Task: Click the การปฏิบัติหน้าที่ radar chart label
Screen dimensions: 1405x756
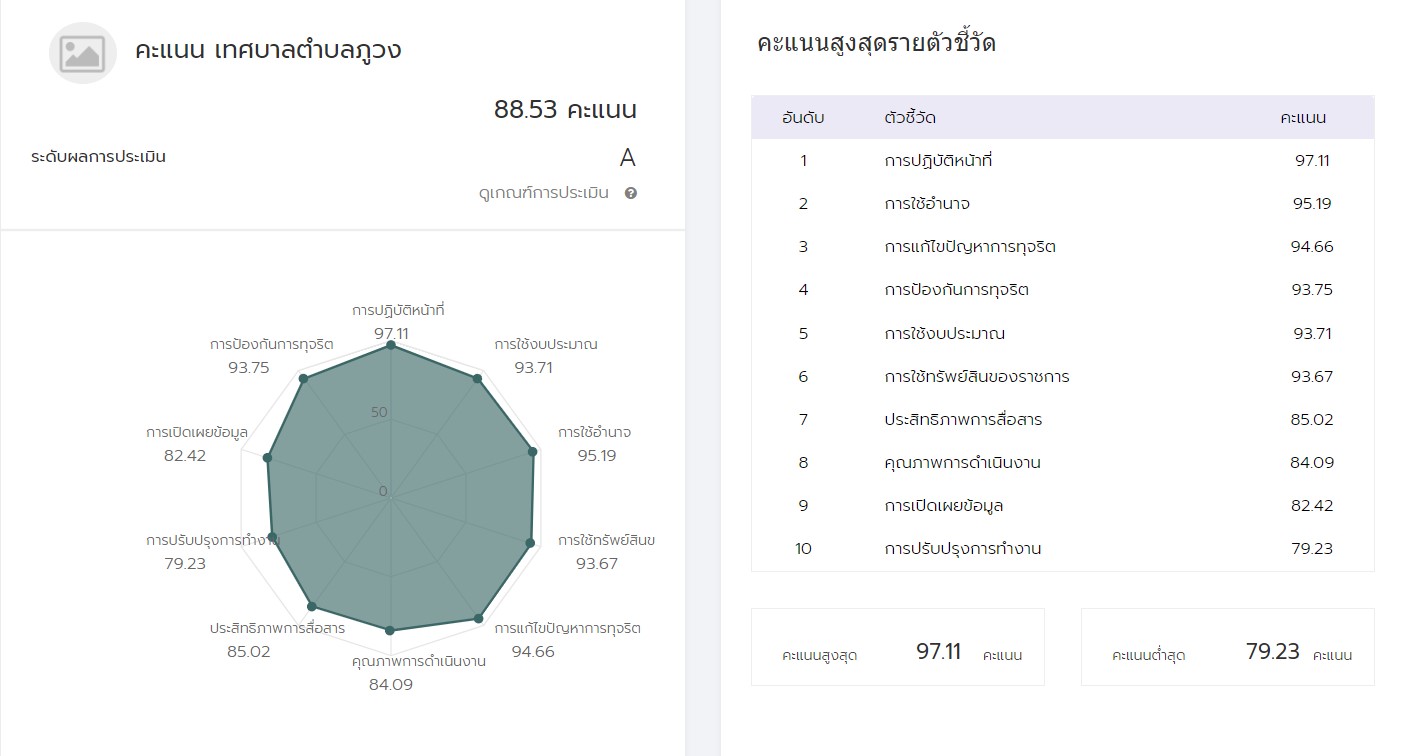Action: [x=398, y=311]
